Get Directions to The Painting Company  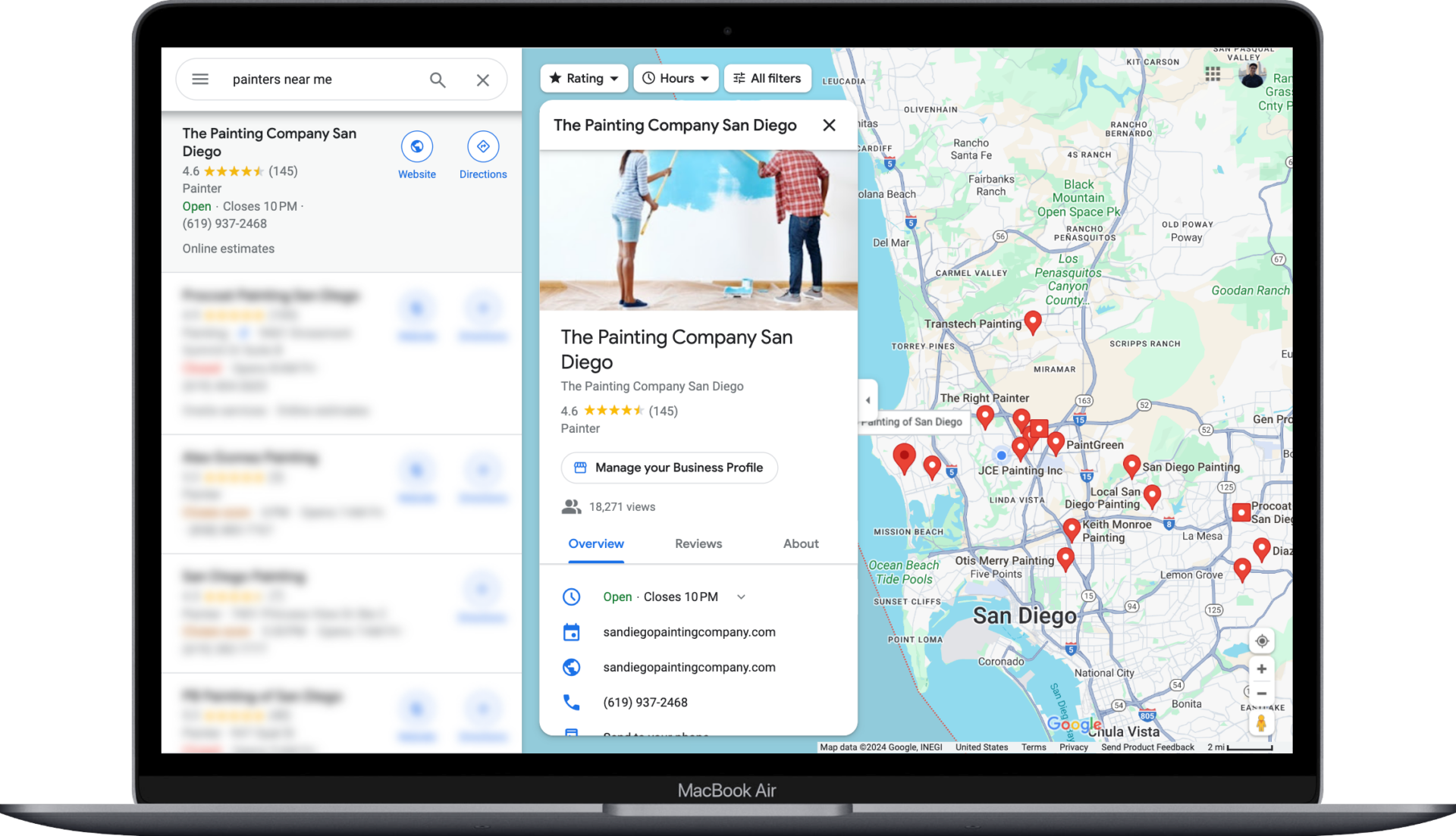coord(483,156)
